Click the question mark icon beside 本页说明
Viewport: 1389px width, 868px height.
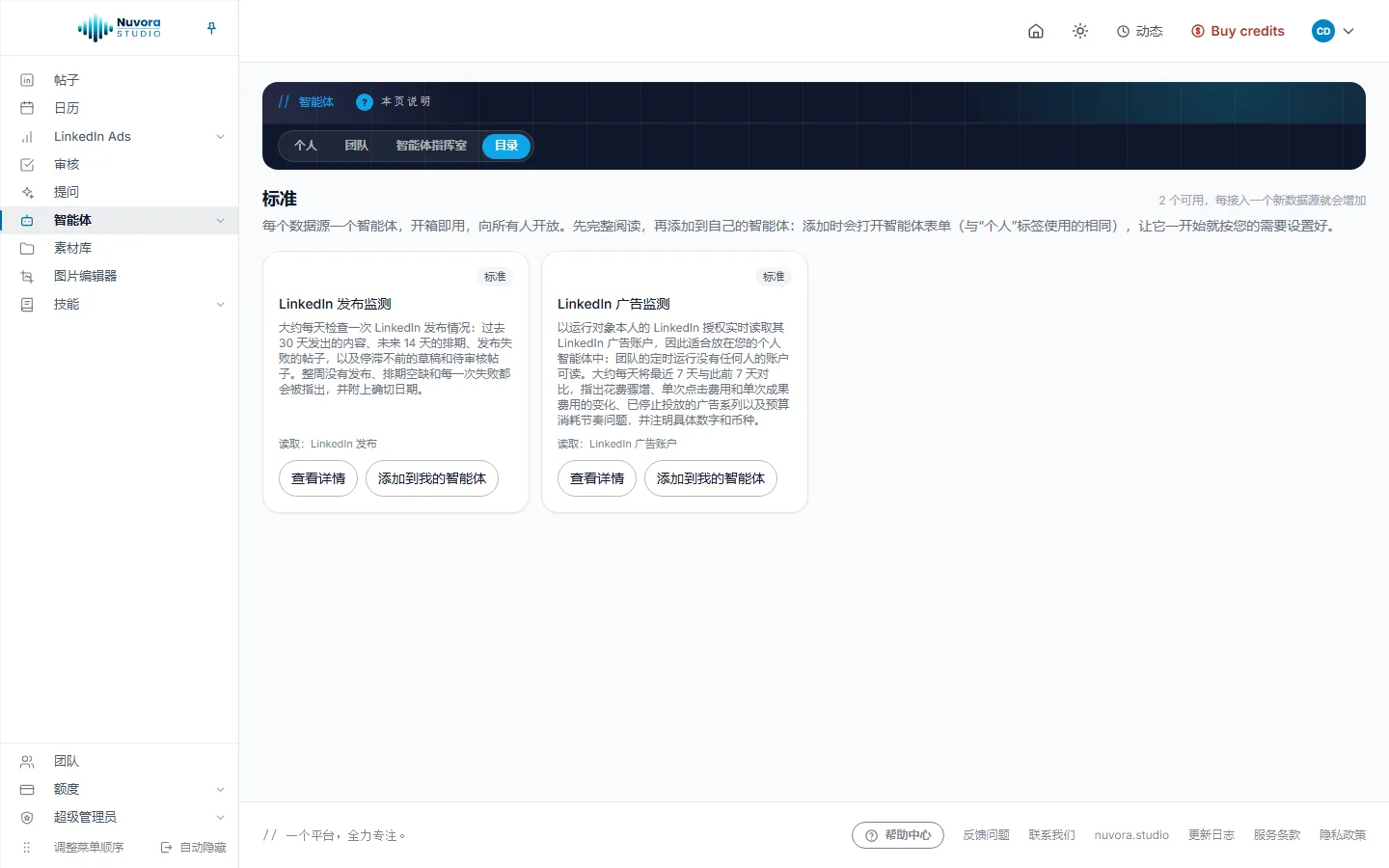coord(365,101)
